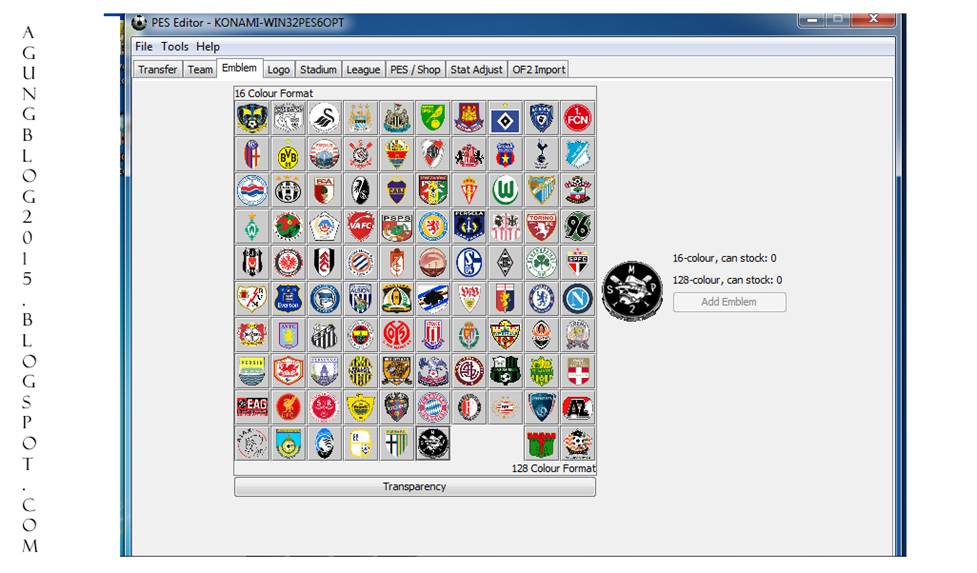Select the PSPS emblem
977x573 pixels.
(x=397, y=226)
